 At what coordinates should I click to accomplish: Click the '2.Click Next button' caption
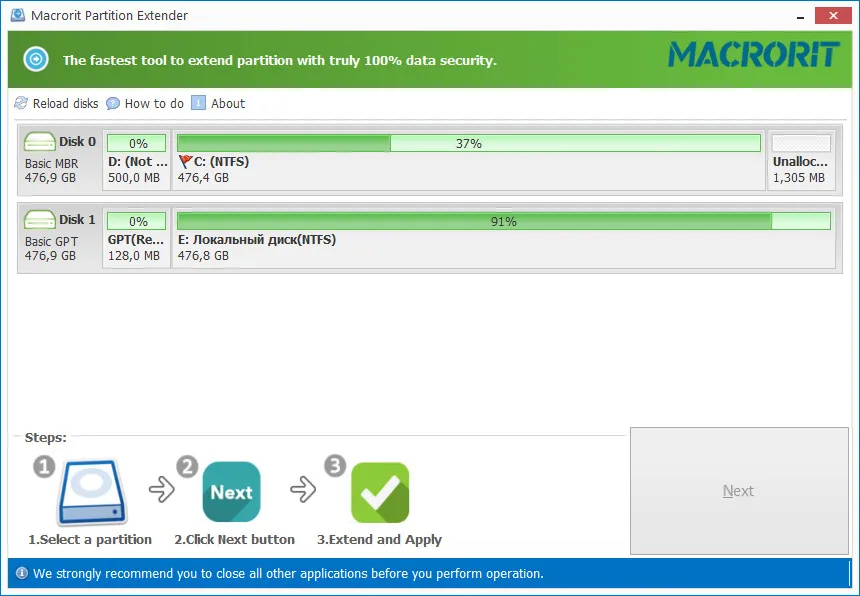pos(234,540)
